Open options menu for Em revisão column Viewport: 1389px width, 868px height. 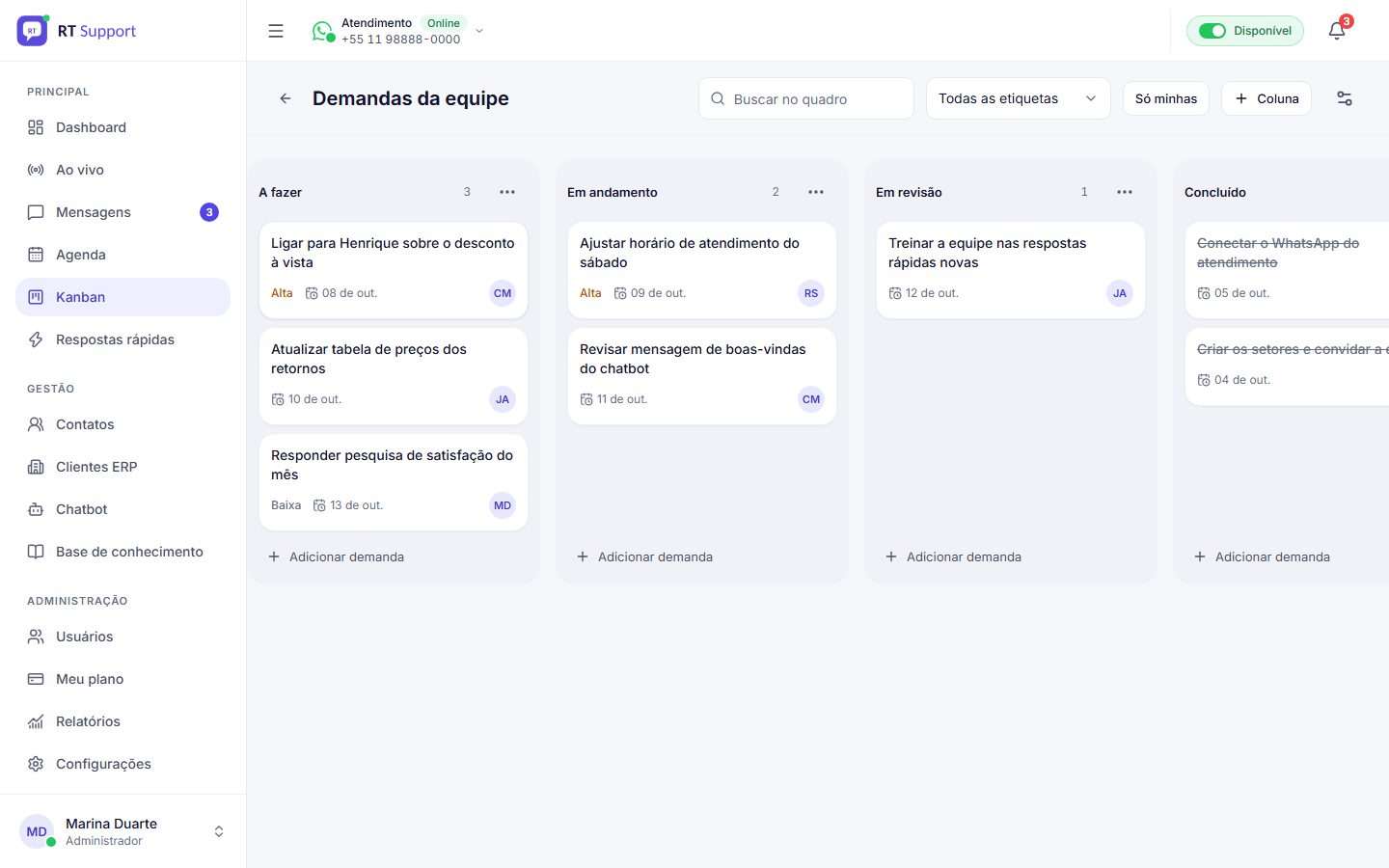click(x=1125, y=192)
